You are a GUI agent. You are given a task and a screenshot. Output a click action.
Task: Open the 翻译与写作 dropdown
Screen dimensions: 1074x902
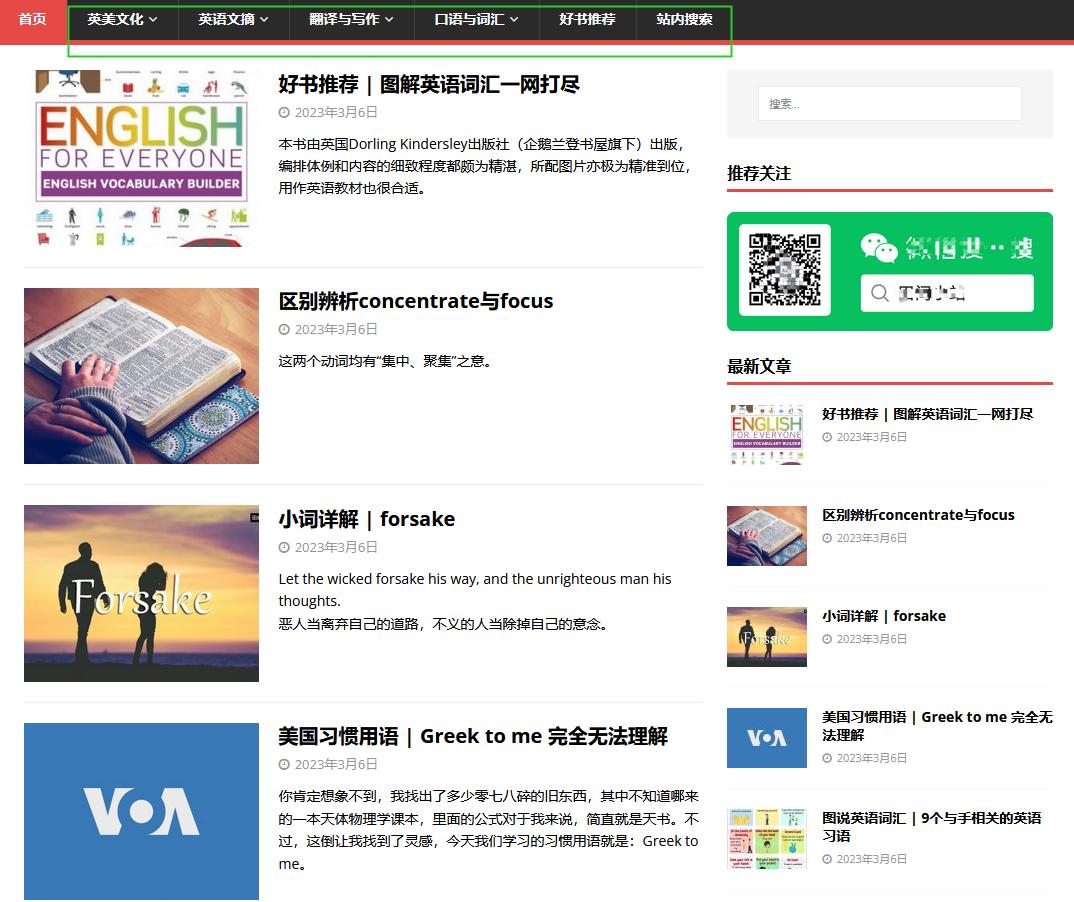351,18
